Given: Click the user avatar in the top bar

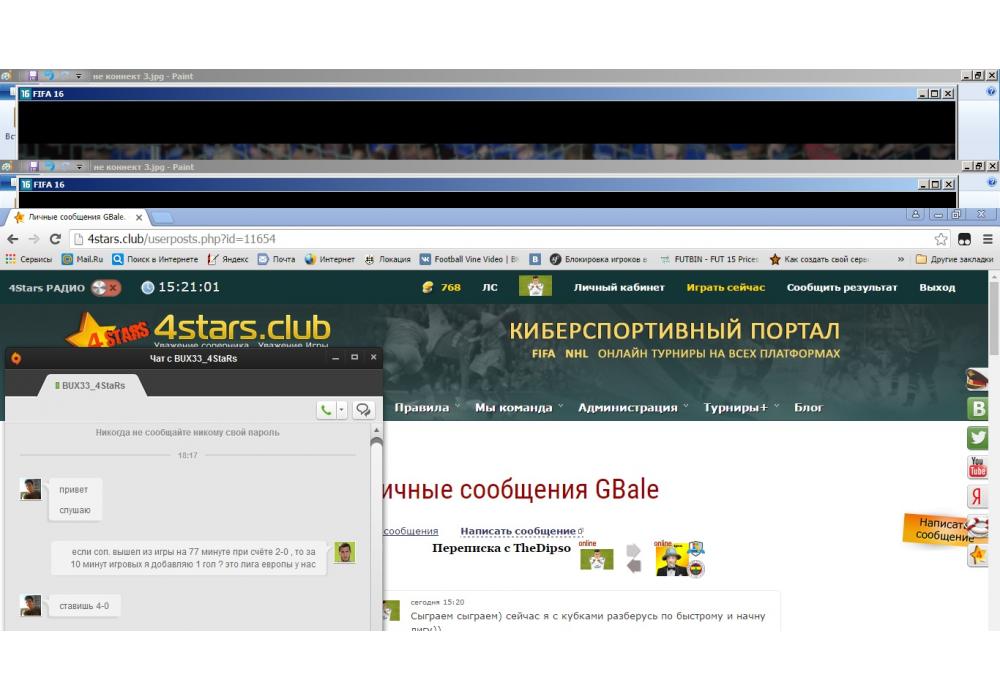Looking at the screenshot, I should 535,286.
